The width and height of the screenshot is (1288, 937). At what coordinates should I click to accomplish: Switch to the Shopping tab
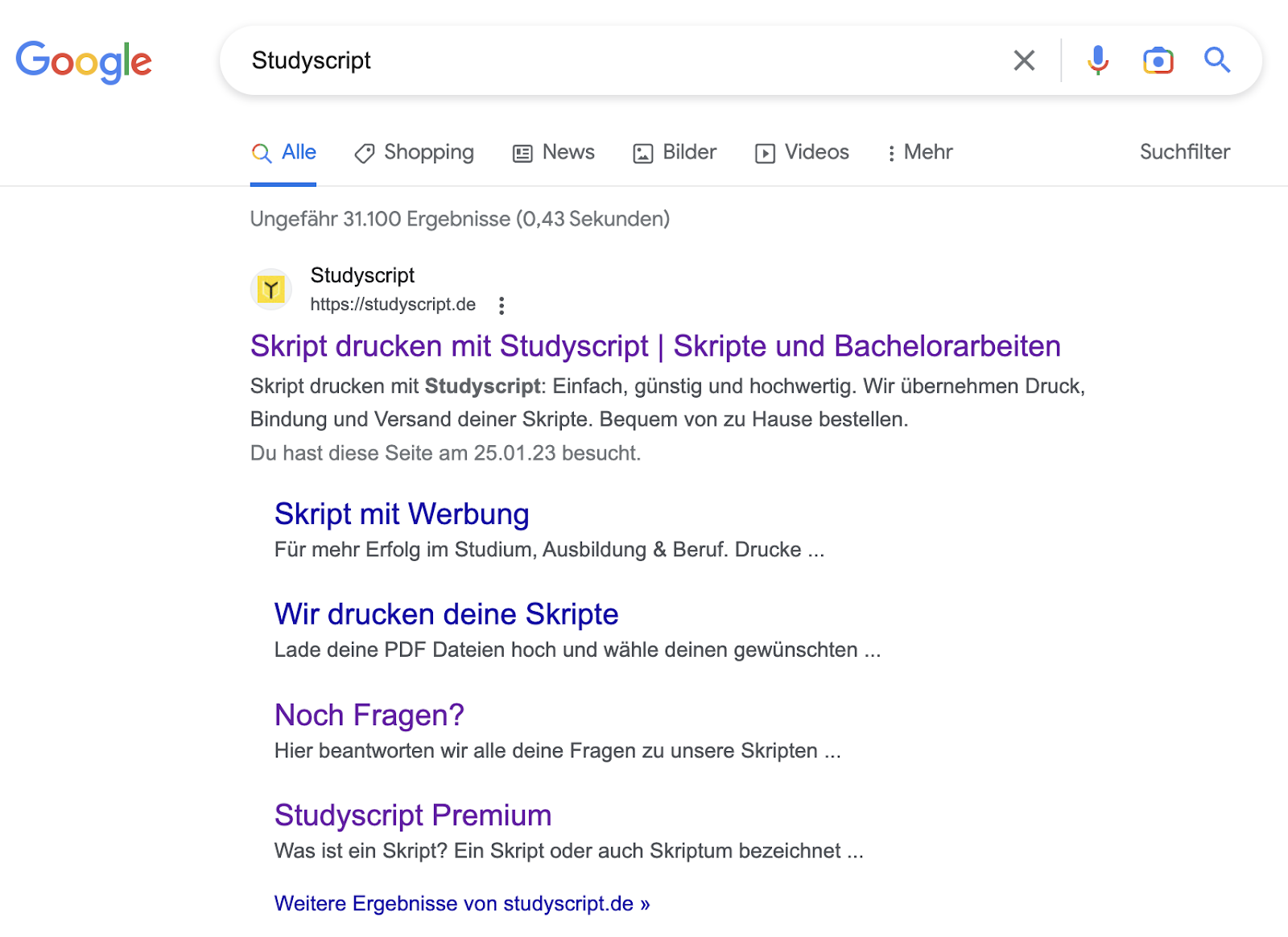point(414,152)
